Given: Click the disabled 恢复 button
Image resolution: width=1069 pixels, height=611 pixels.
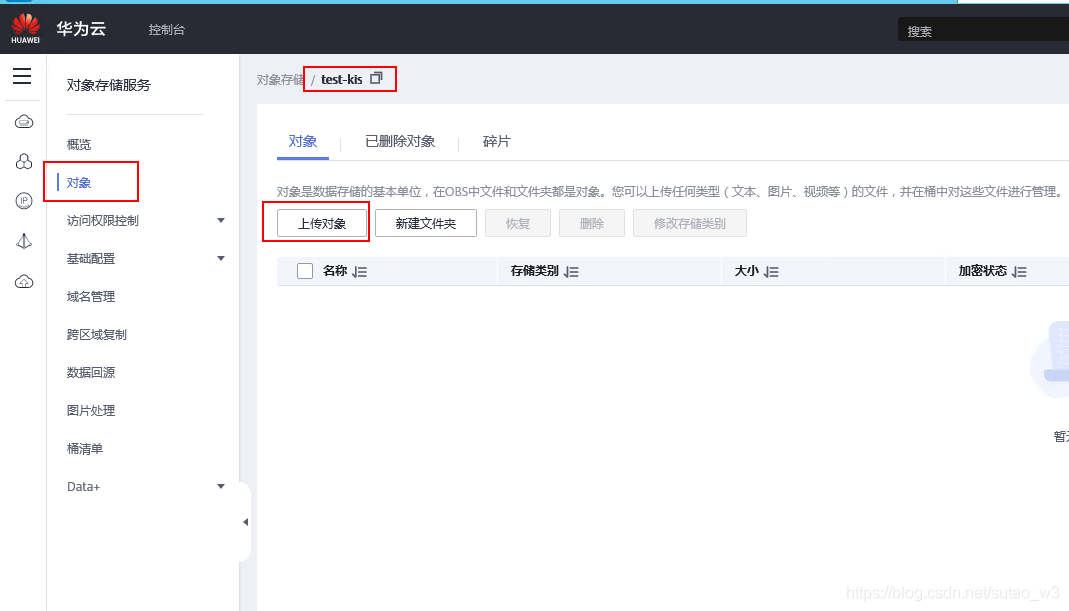Looking at the screenshot, I should coord(517,223).
